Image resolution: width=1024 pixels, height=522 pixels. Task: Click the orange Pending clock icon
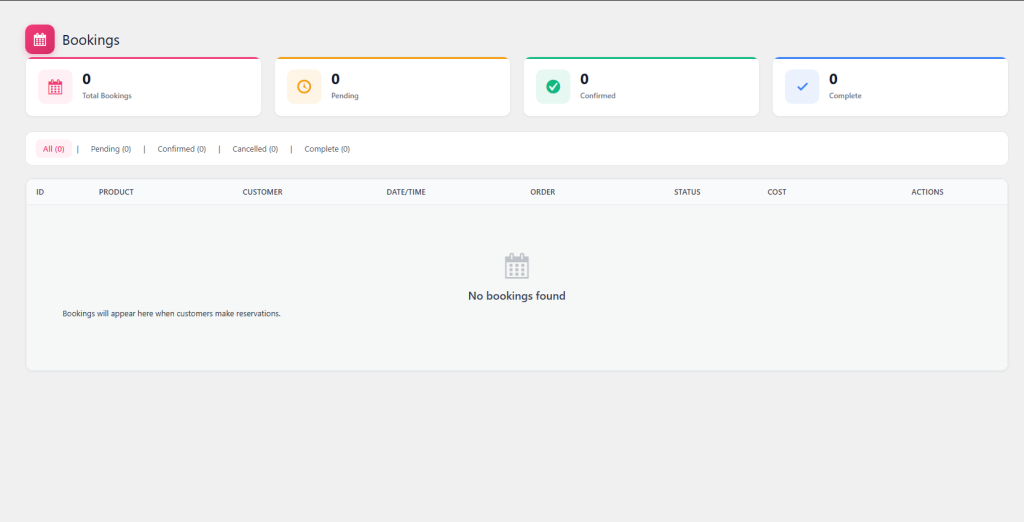click(x=304, y=87)
